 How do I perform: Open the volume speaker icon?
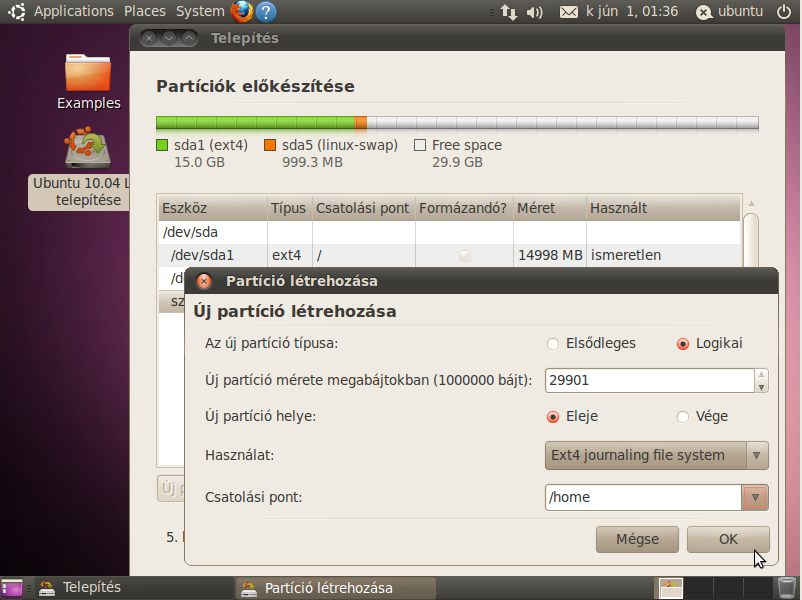pos(535,12)
